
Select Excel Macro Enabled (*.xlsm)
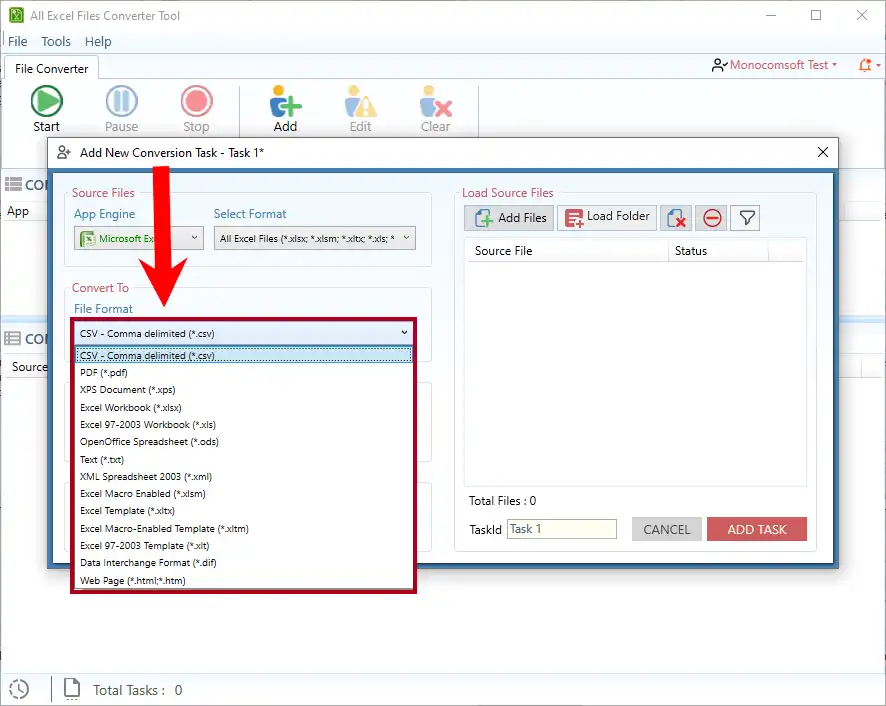point(244,493)
